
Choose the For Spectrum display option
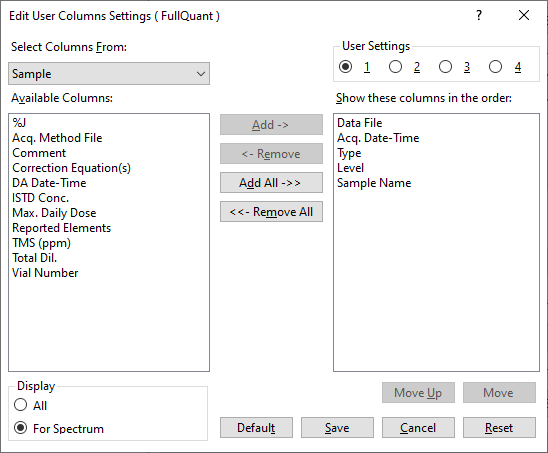(x=21, y=428)
